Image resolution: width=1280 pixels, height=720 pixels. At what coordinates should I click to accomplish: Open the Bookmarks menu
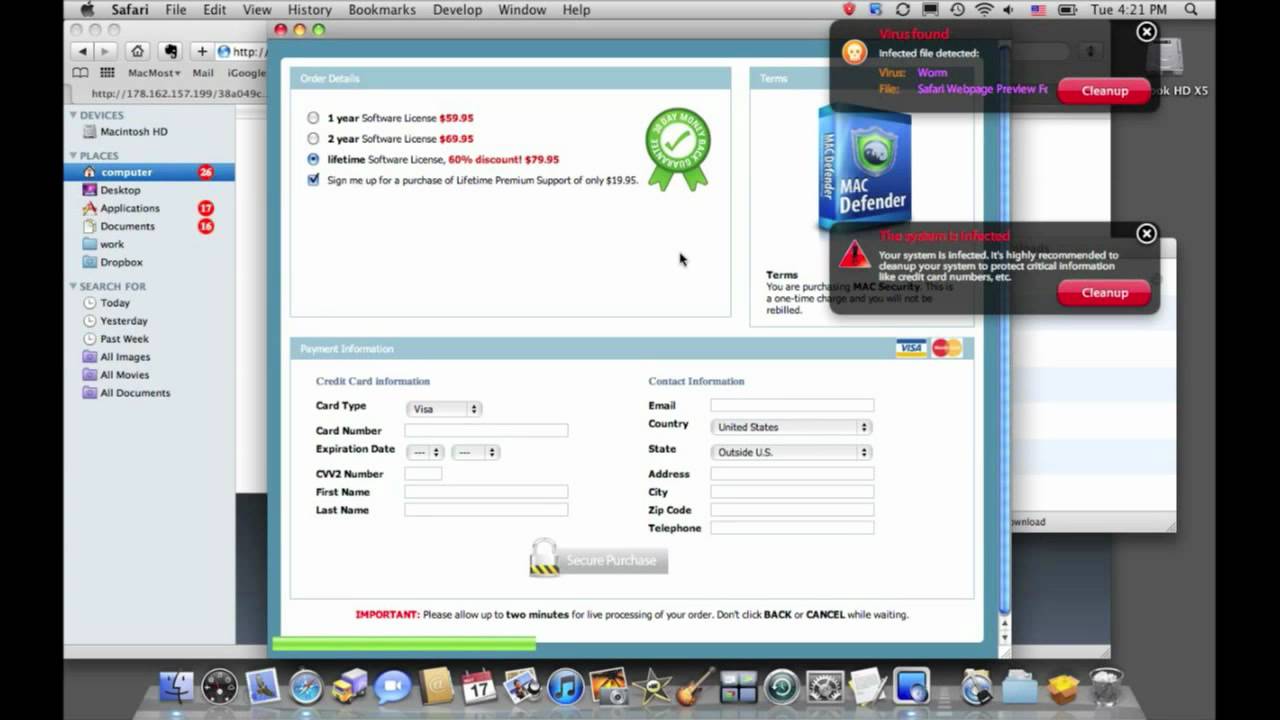point(384,9)
